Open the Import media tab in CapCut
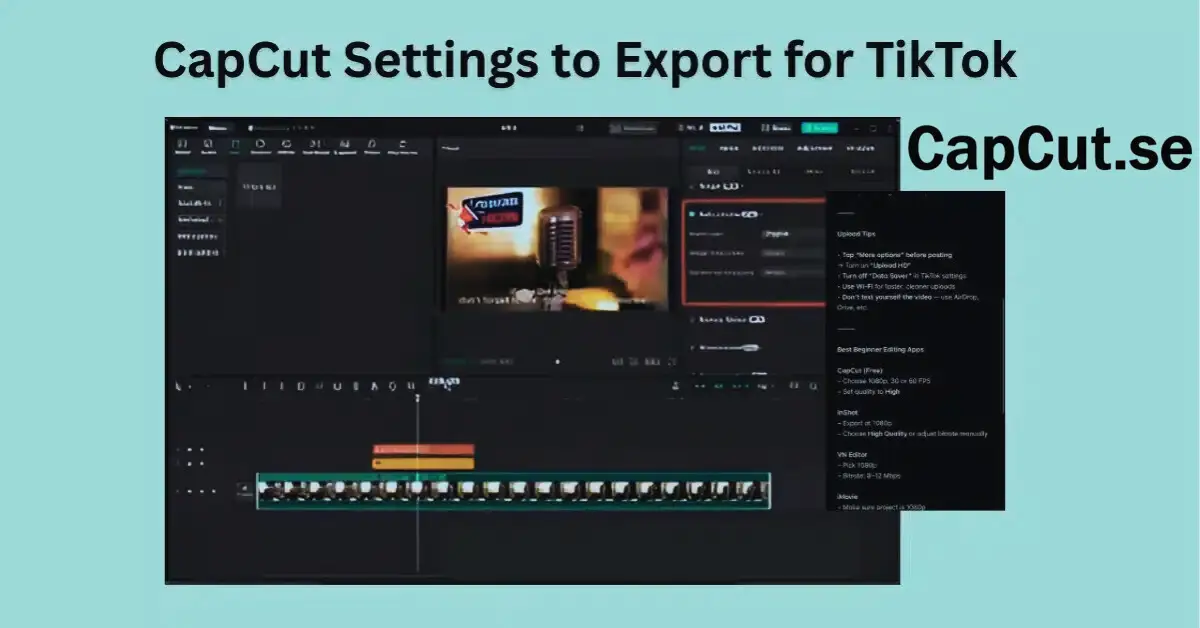Screen dimensions: 1200x628 click(x=183, y=147)
